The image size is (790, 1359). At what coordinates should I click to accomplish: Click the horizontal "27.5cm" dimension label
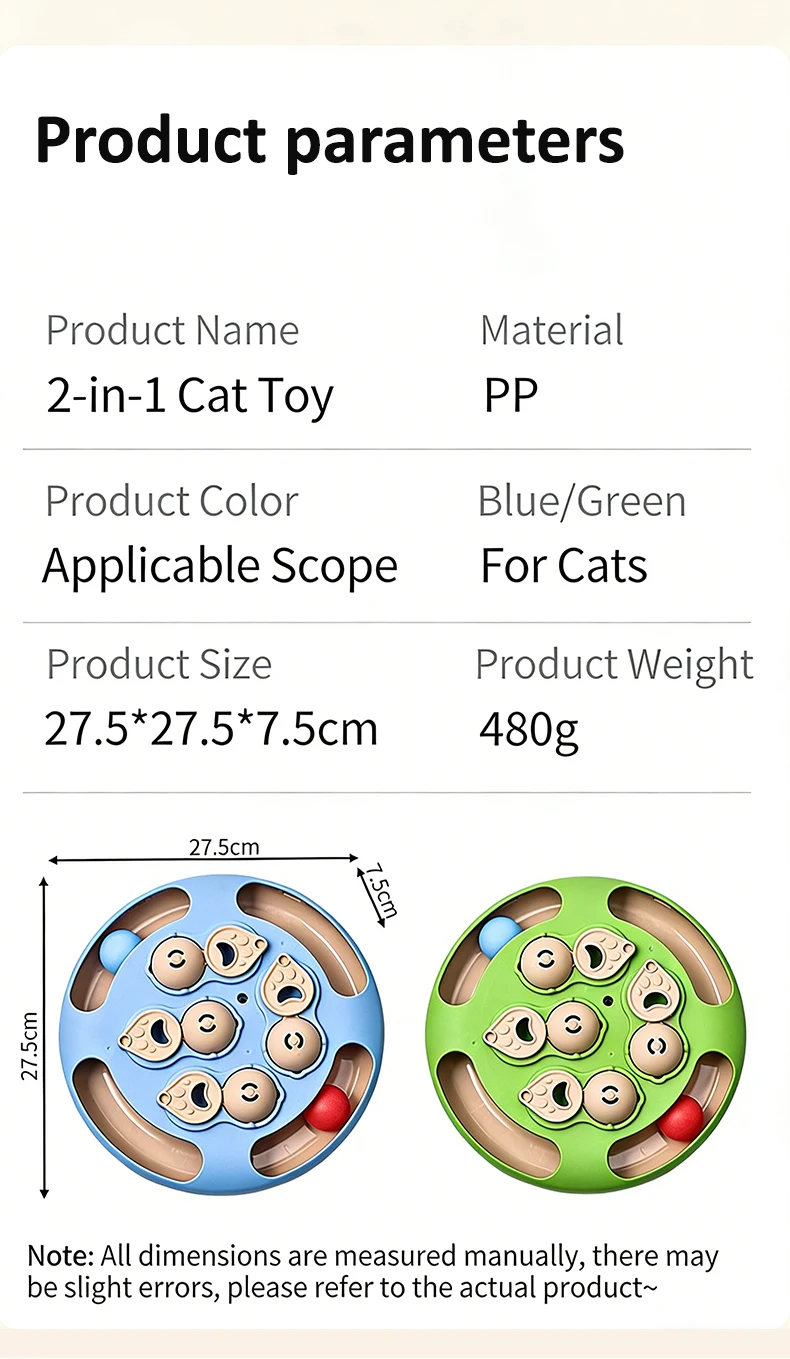[x=224, y=847]
